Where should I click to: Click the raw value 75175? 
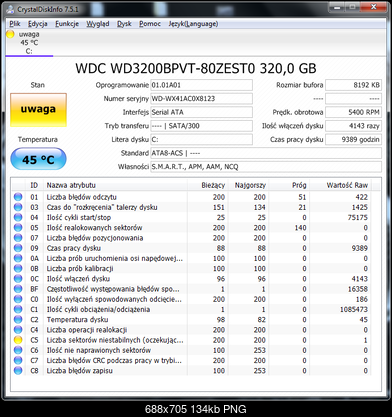357,217
